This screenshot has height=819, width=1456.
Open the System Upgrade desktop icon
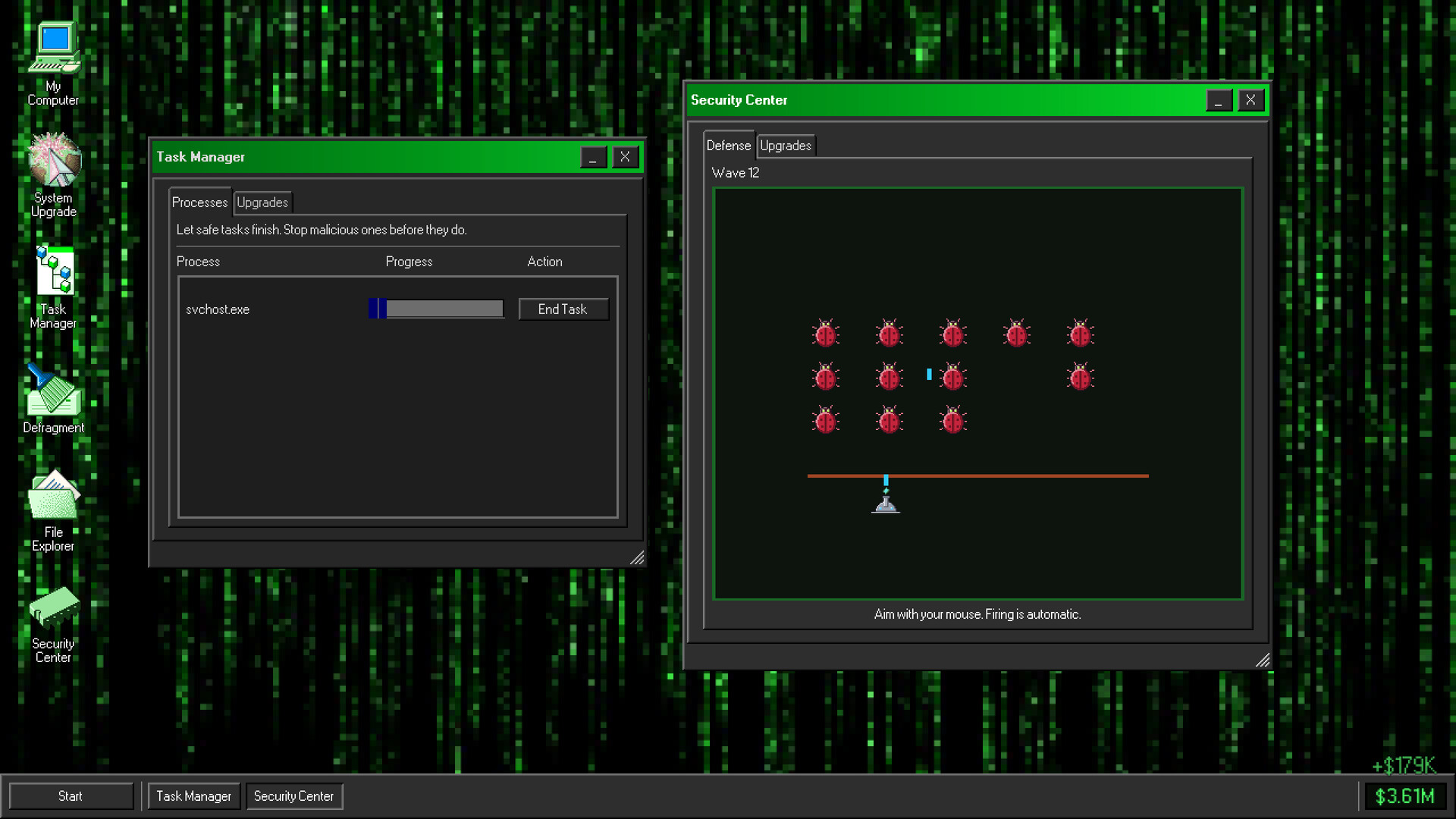point(53,175)
